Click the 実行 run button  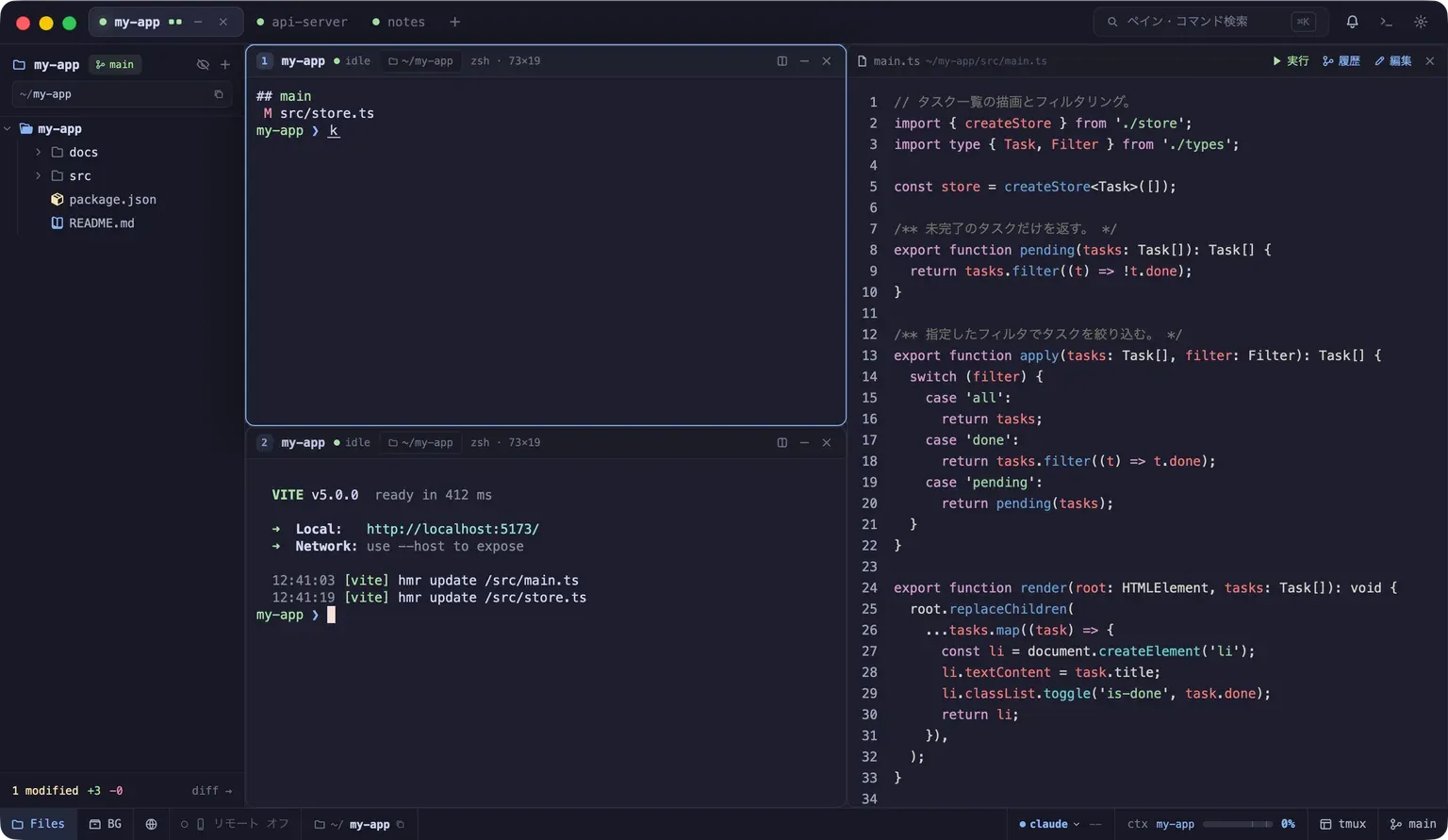[1291, 61]
